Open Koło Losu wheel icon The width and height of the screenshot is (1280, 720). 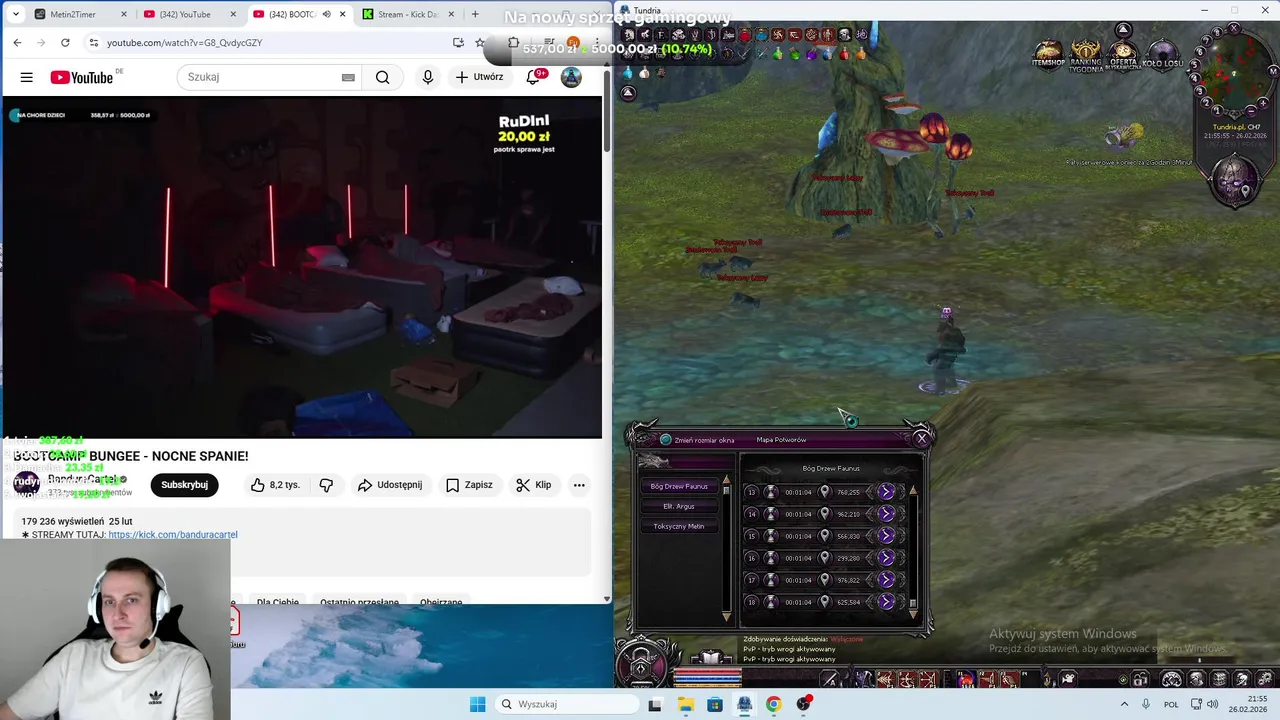click(1163, 56)
